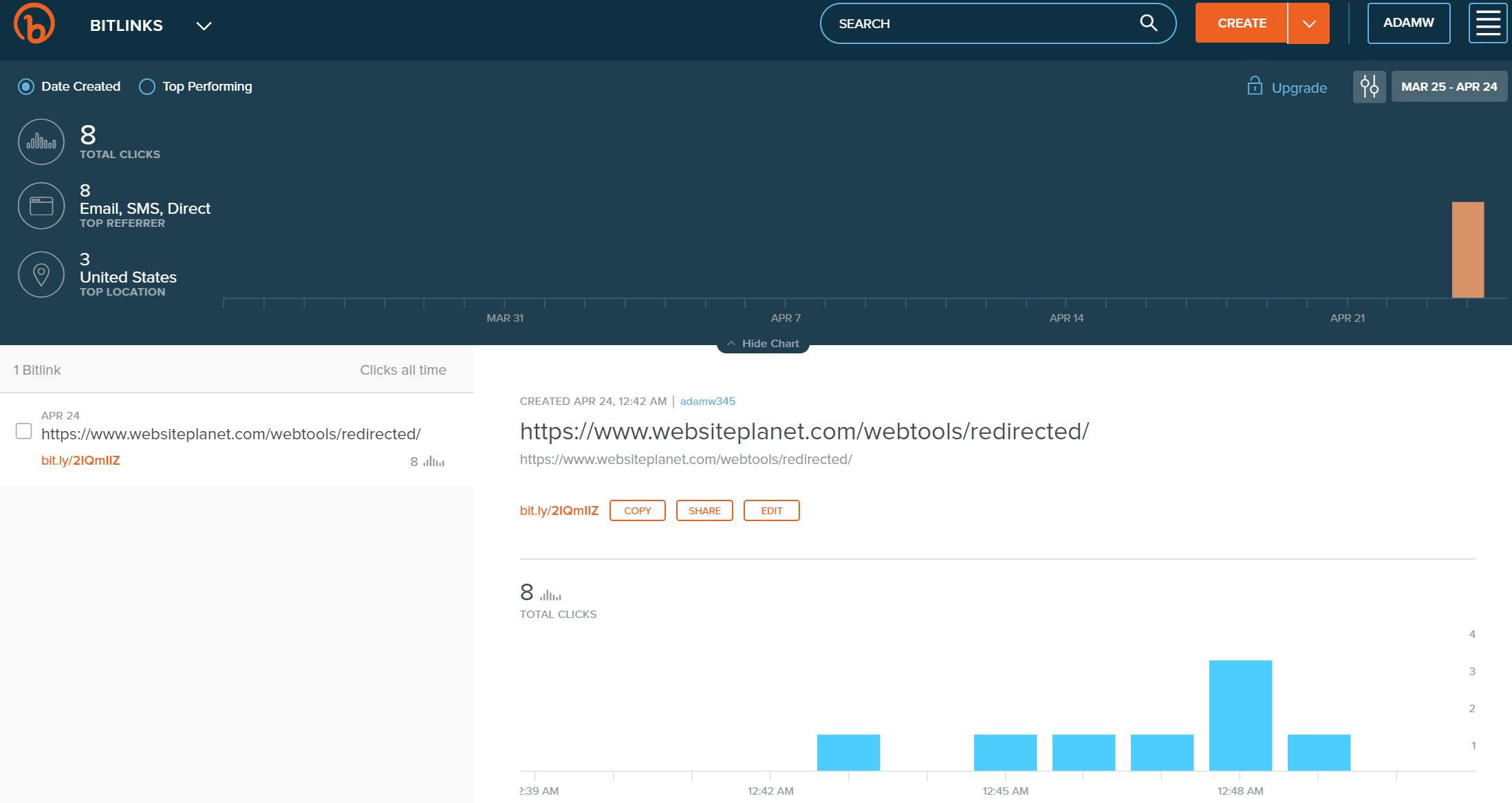Click chart icon next to detail total clicks
The height and width of the screenshot is (803, 1512).
tap(550, 595)
